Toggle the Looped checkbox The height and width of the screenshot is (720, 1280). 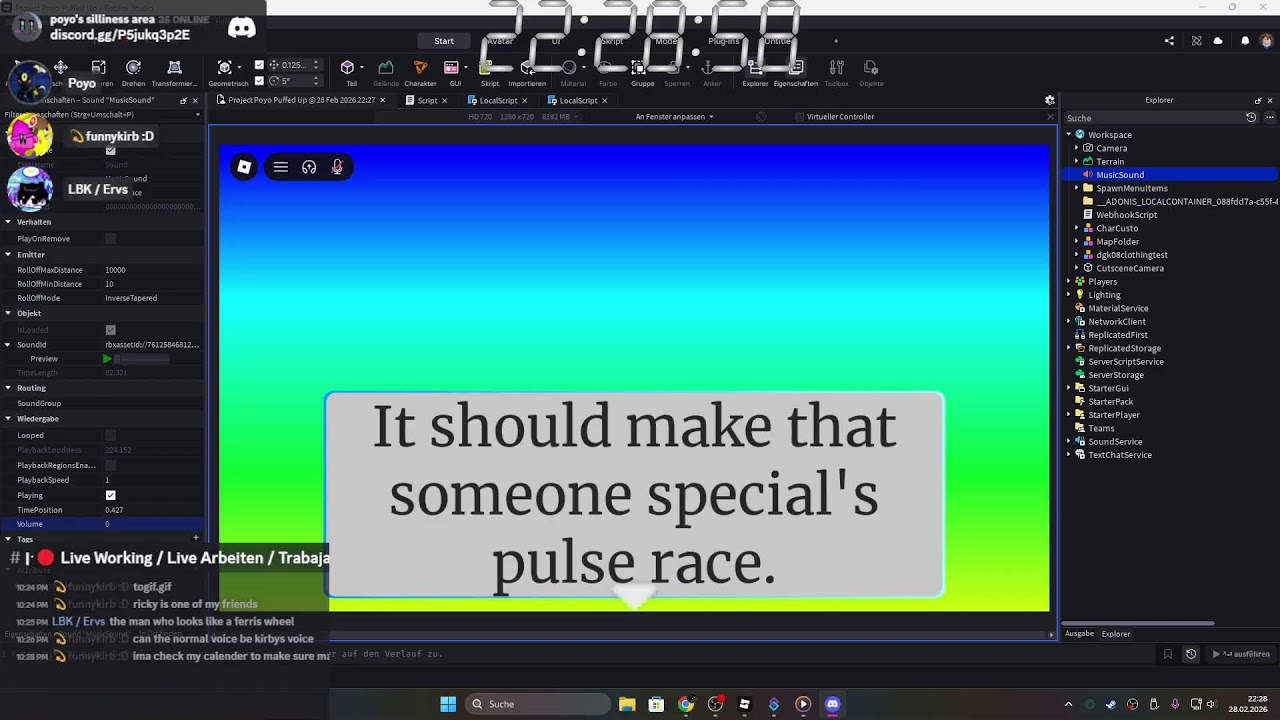point(110,435)
